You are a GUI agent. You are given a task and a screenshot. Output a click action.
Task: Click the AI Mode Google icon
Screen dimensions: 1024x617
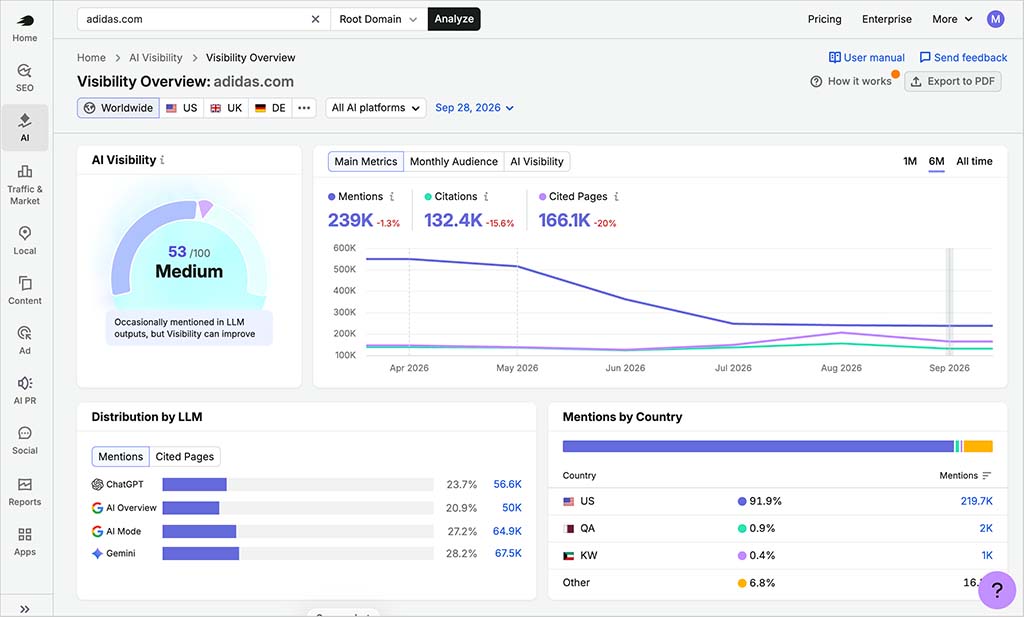tap(97, 531)
